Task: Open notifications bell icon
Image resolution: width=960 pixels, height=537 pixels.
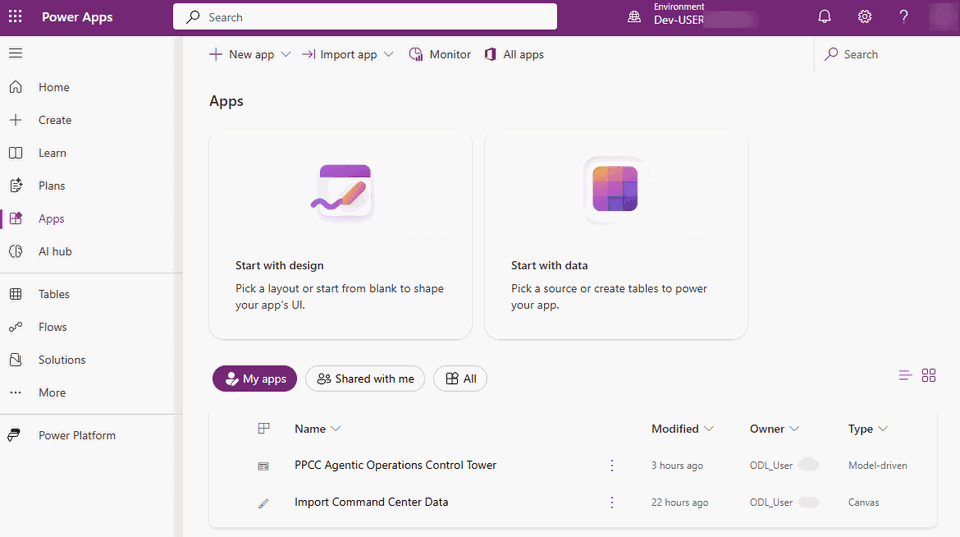Action: [825, 17]
